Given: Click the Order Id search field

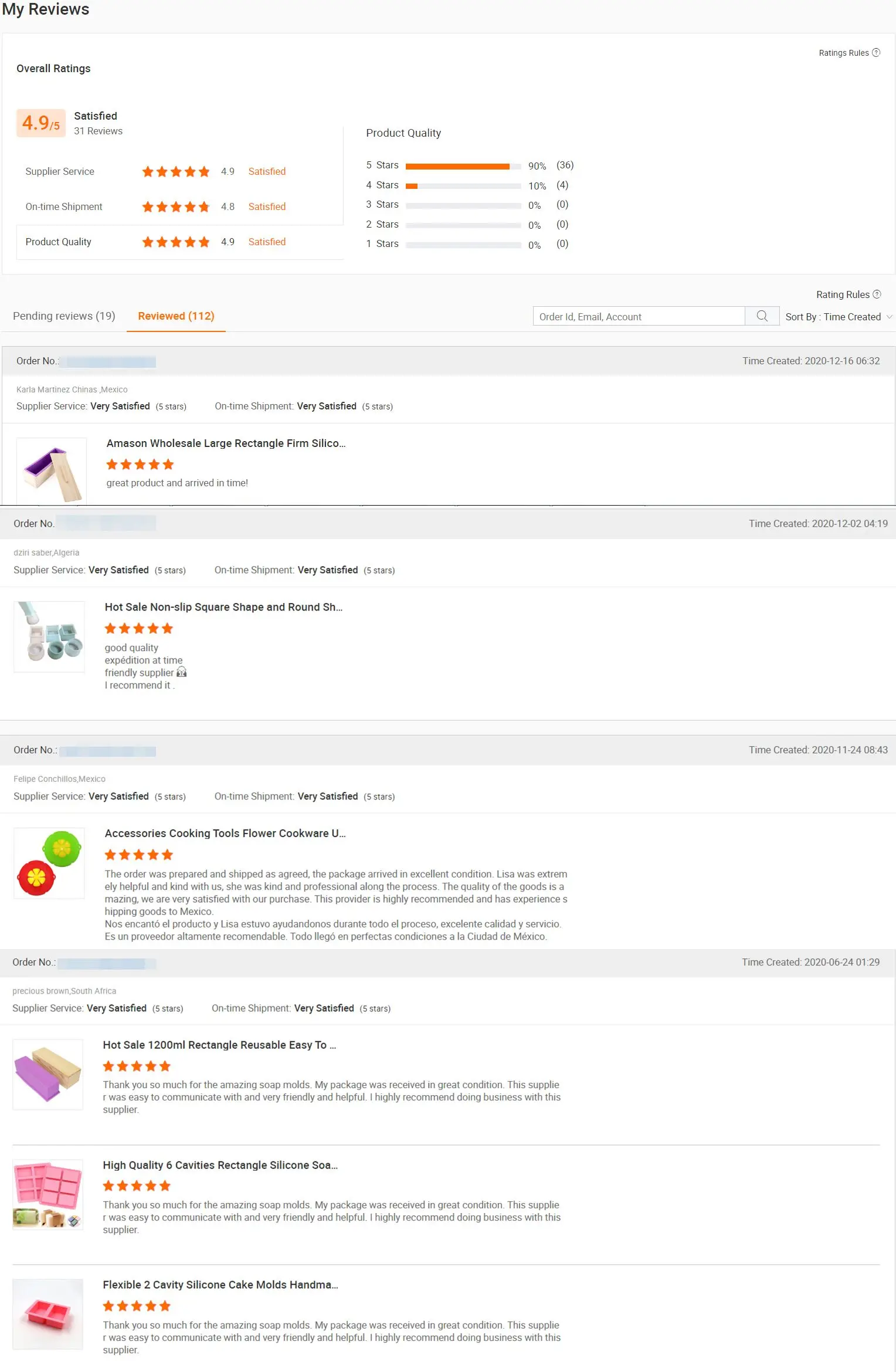Looking at the screenshot, I should tap(639, 317).
